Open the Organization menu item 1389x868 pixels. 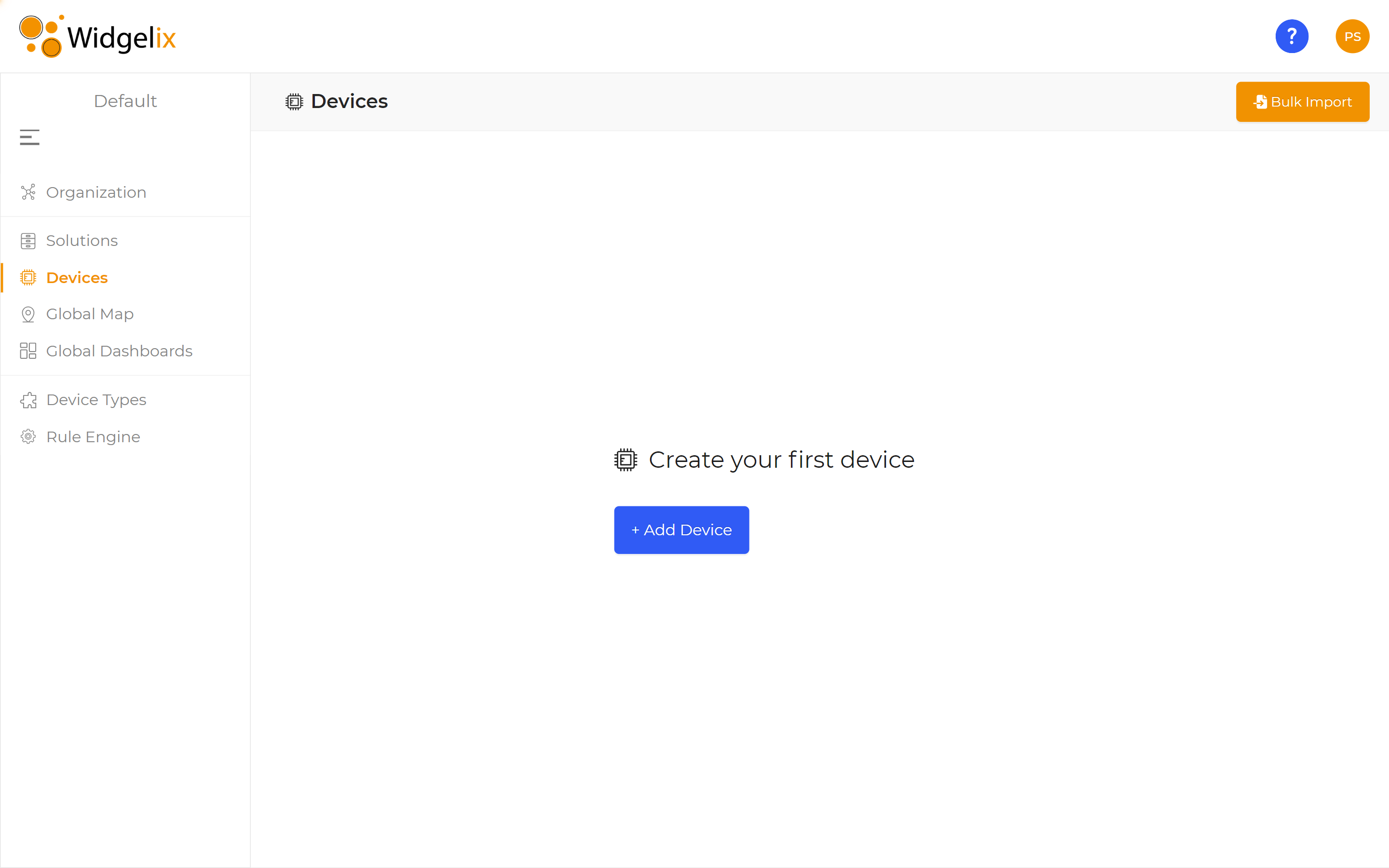click(x=96, y=192)
